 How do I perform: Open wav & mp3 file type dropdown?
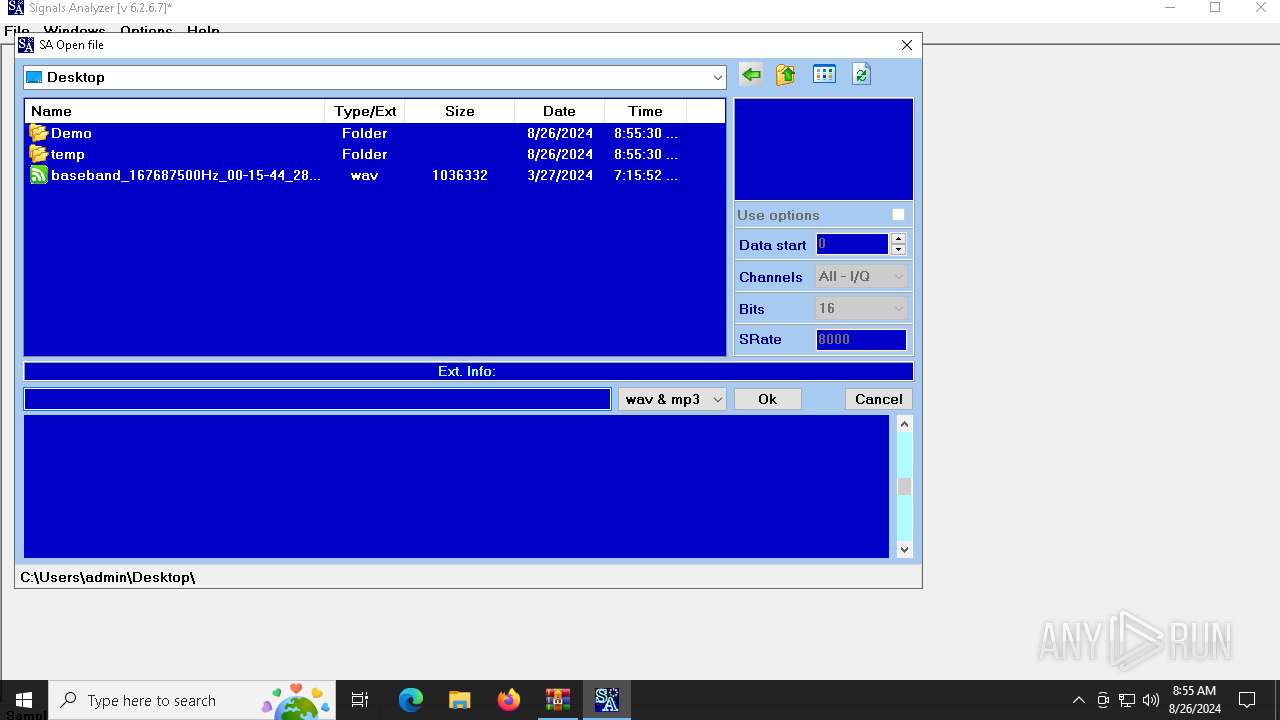point(672,399)
